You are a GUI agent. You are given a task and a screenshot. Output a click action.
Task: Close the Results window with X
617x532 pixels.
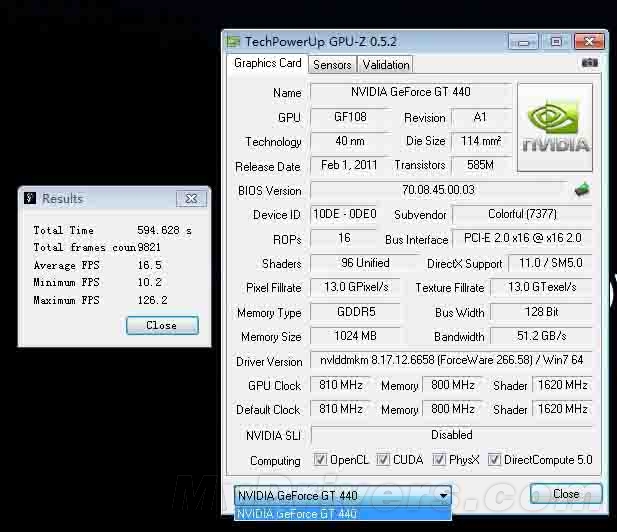pyautogui.click(x=191, y=198)
